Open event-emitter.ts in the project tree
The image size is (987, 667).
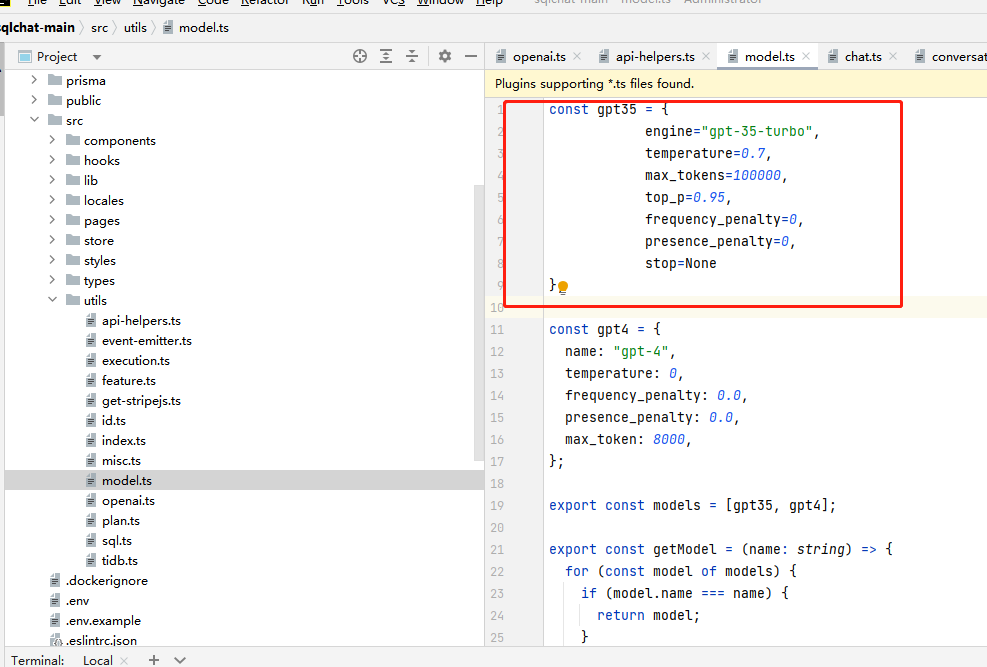pyautogui.click(x=147, y=340)
